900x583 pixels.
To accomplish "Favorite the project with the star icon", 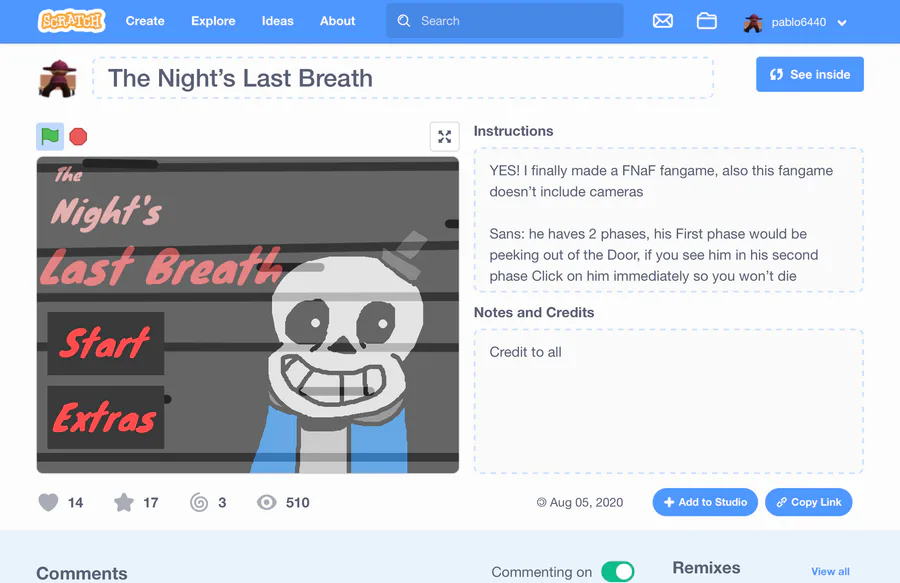I will [x=124, y=503].
